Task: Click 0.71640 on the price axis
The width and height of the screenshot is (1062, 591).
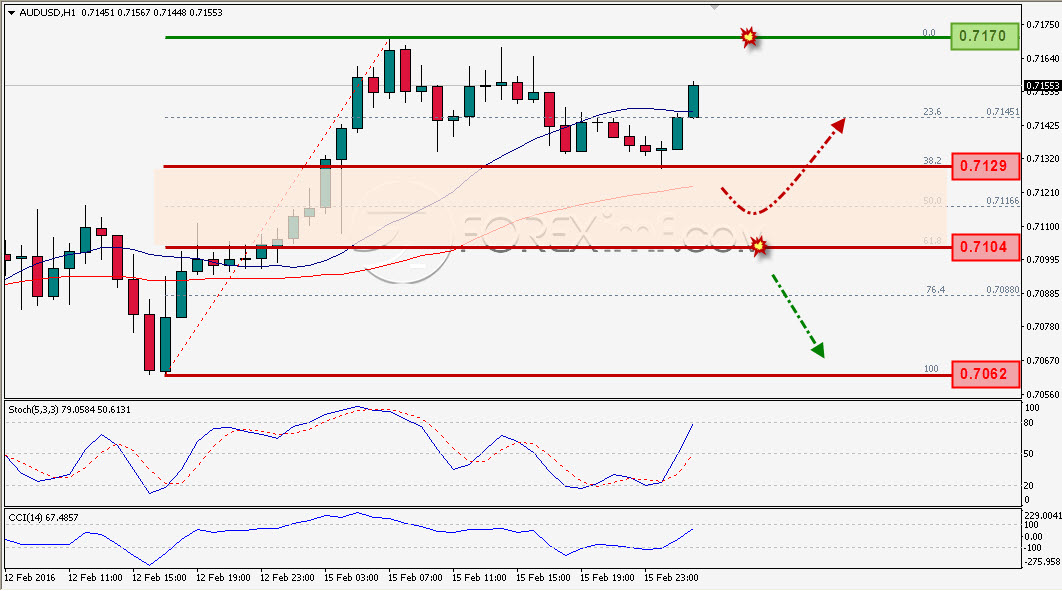Action: click(1043, 59)
